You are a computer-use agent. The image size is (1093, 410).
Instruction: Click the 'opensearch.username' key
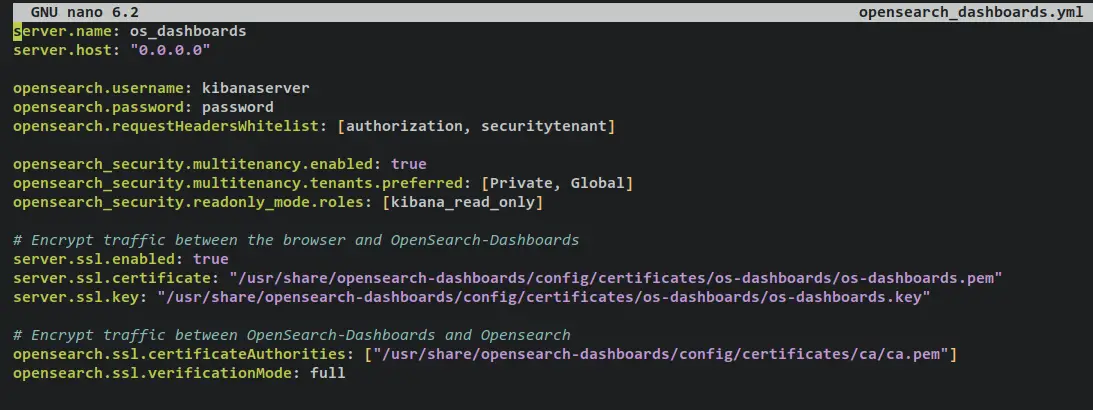(x=99, y=89)
